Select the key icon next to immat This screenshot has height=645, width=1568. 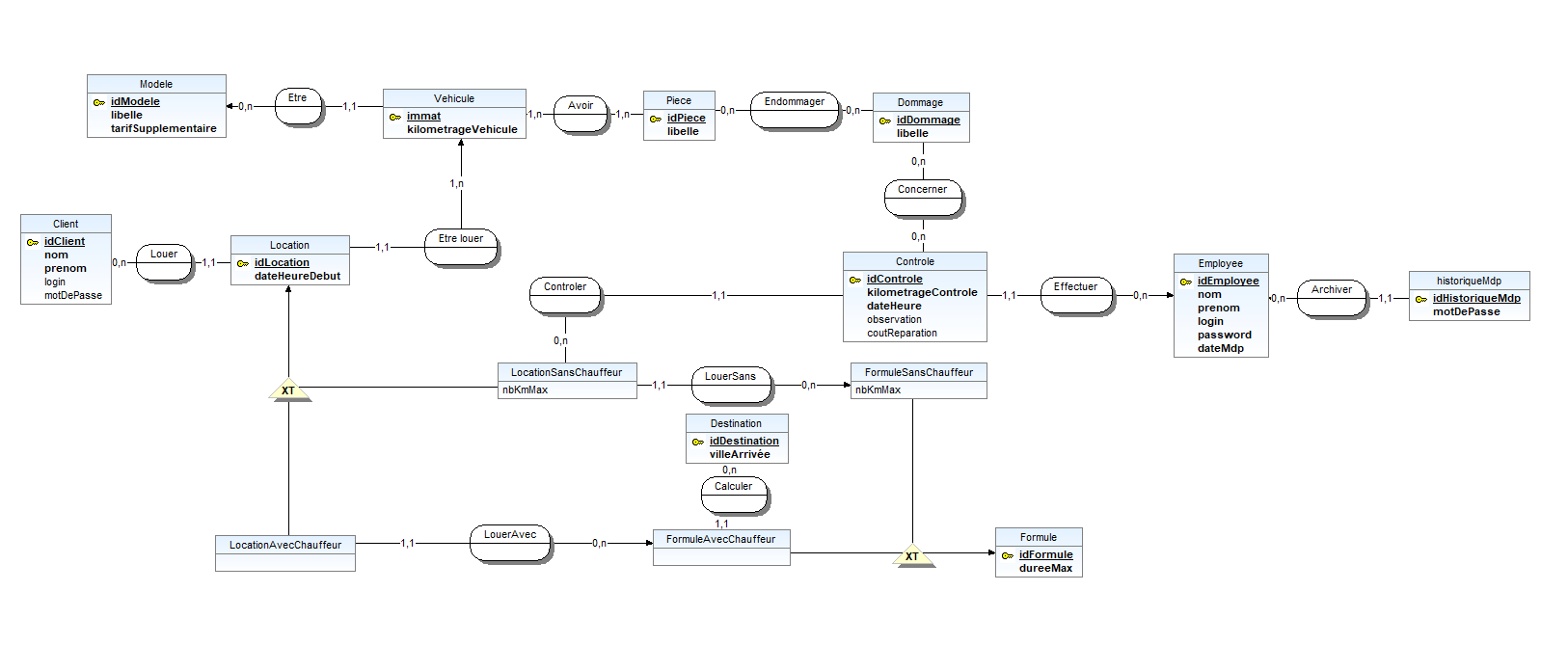(x=394, y=117)
